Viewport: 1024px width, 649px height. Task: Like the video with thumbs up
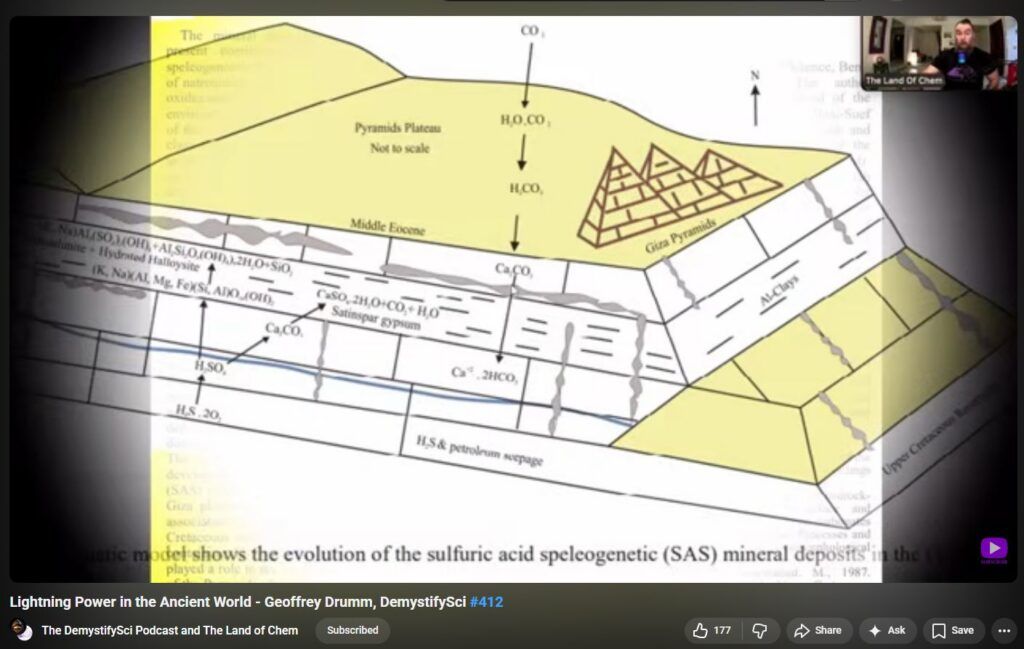click(x=712, y=630)
